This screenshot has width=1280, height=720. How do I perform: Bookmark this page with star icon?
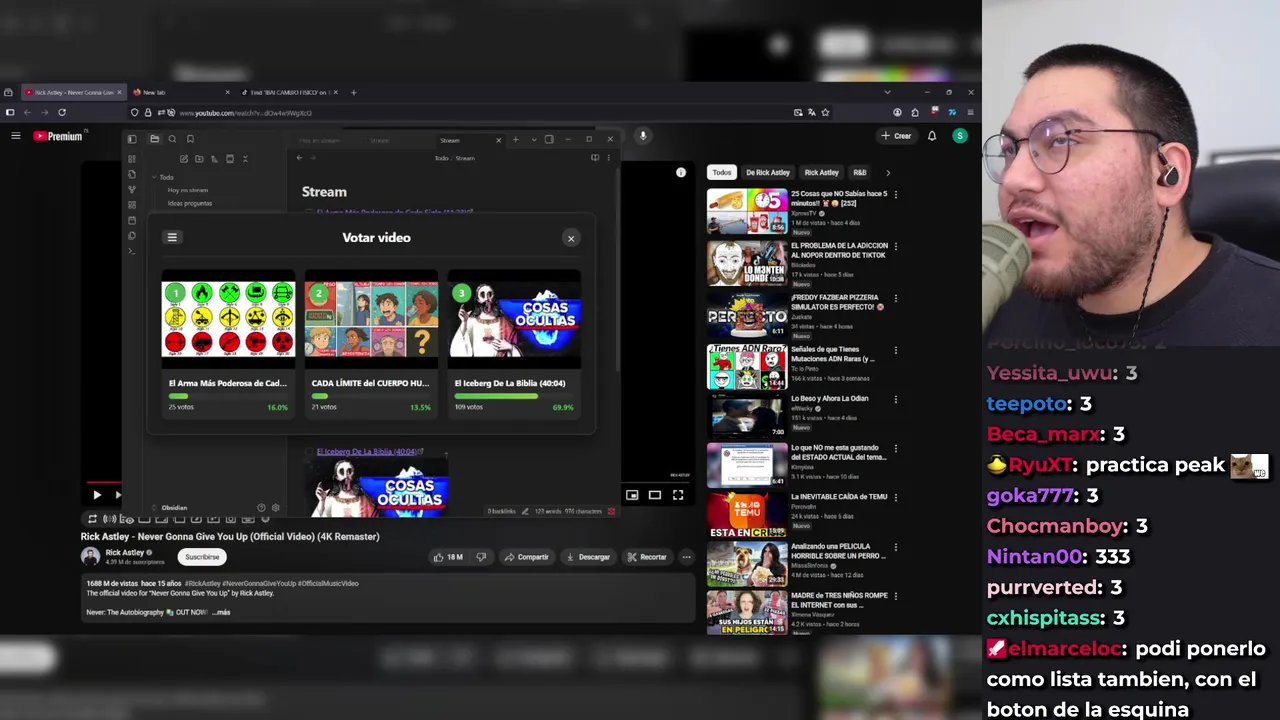(x=825, y=113)
